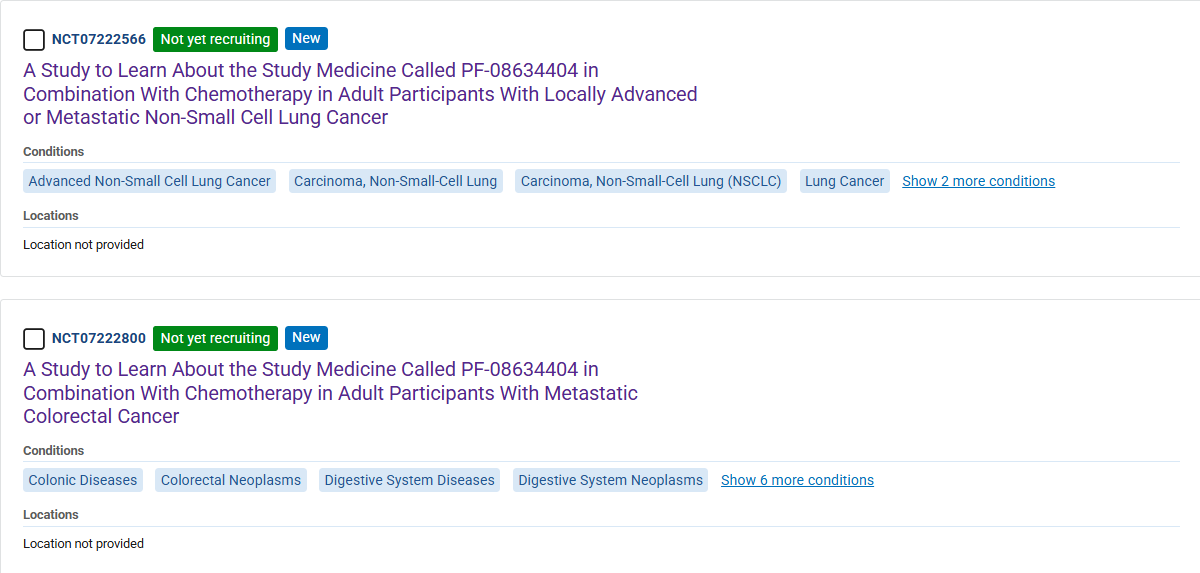Click 'Not yet recruiting' badge on first study

click(x=215, y=40)
